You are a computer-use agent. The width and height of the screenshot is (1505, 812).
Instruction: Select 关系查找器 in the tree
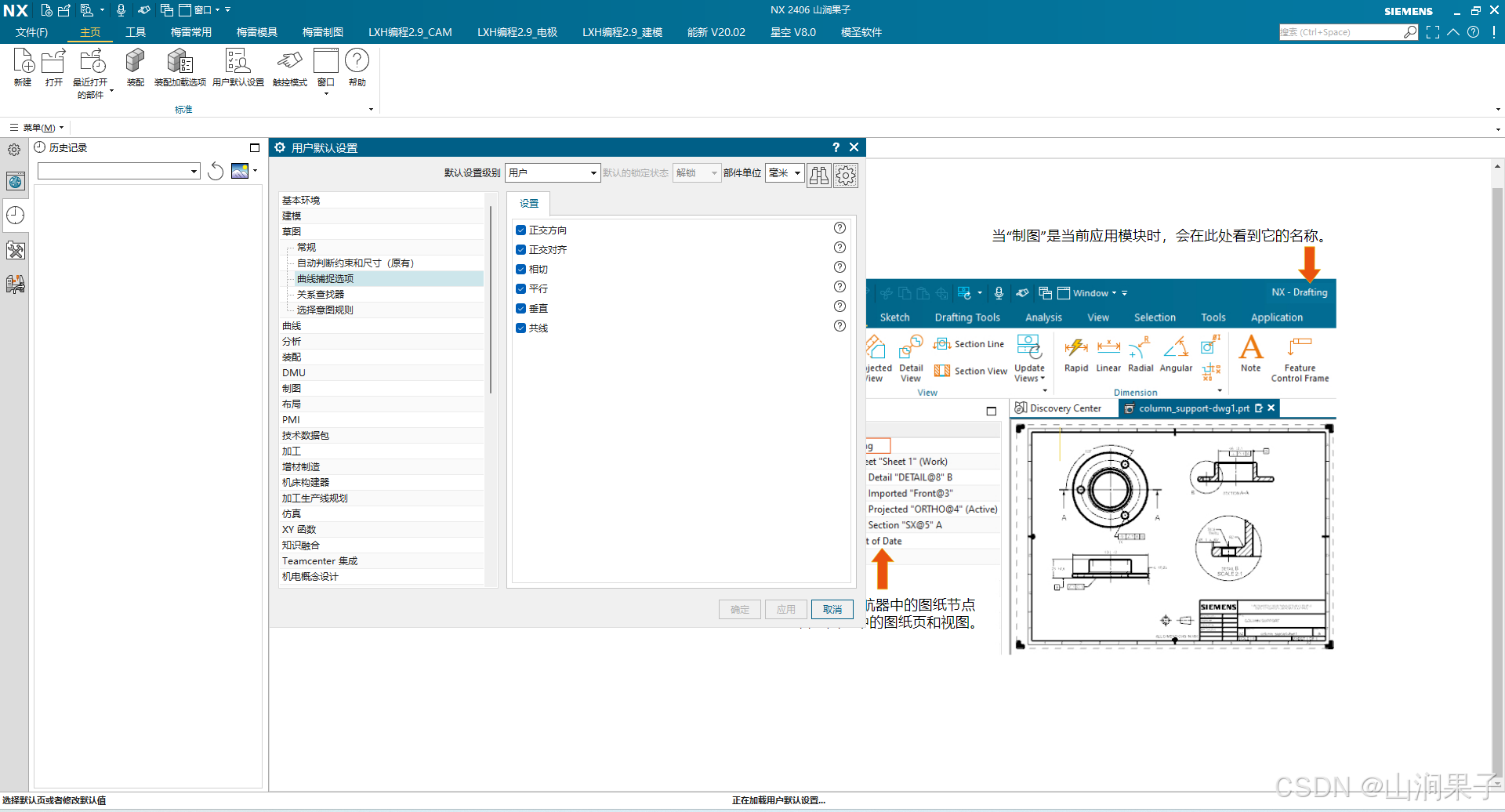[321, 295]
